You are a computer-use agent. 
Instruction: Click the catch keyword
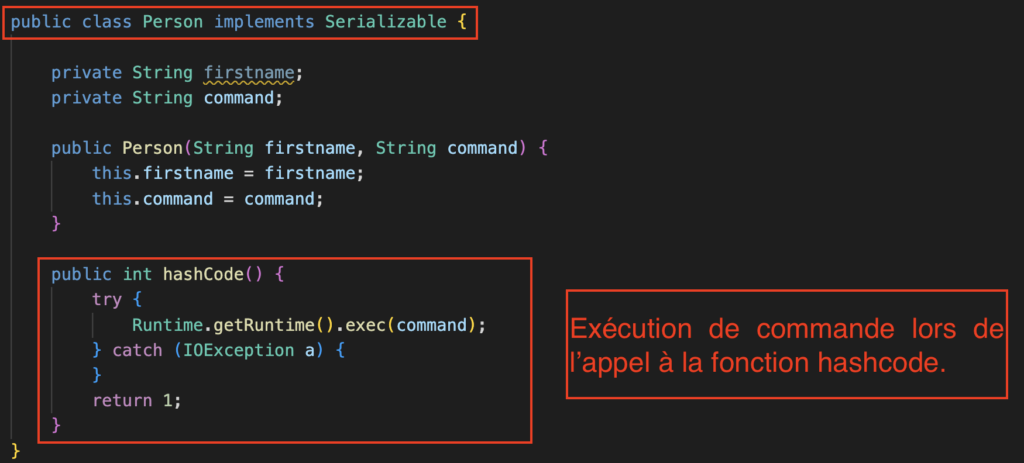pyautogui.click(x=137, y=350)
